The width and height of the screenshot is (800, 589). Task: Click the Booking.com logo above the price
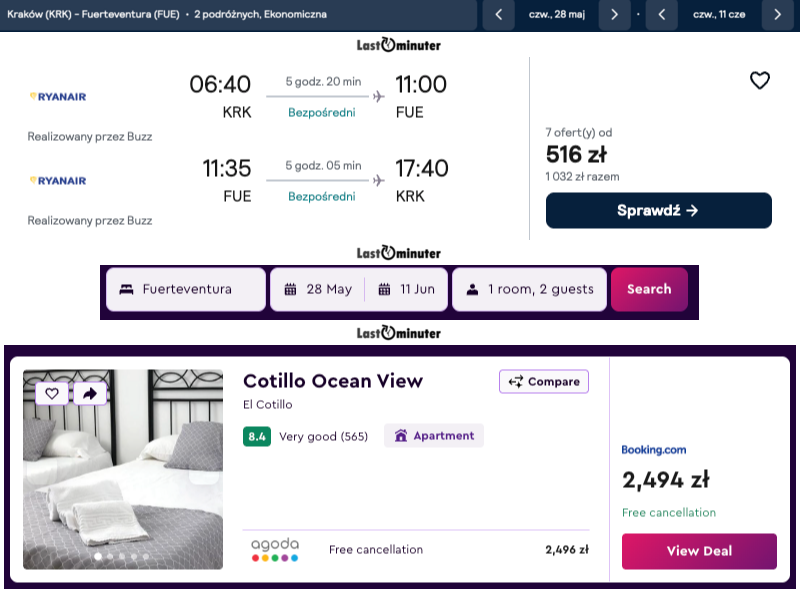tap(653, 450)
